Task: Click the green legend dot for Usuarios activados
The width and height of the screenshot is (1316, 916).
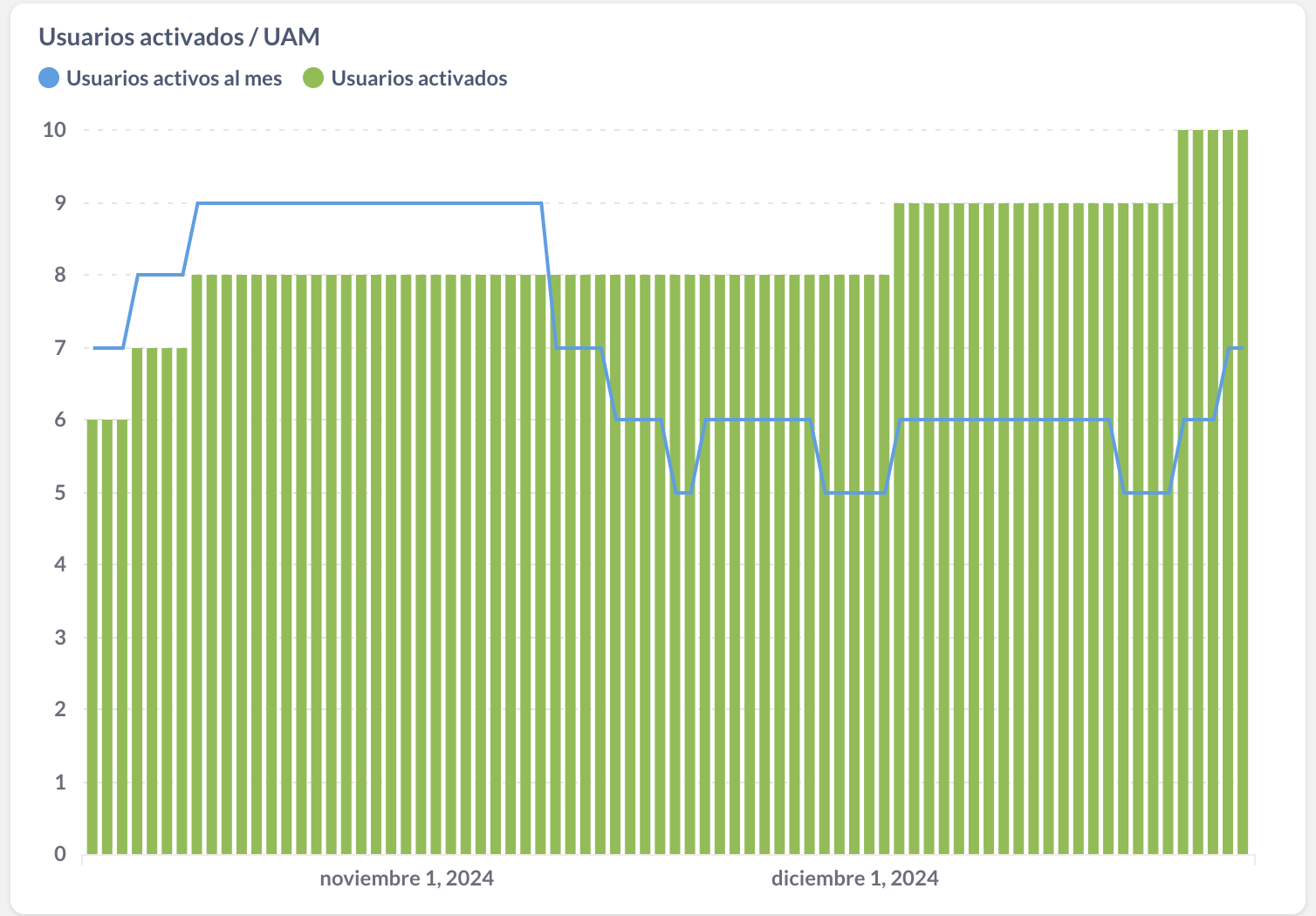Action: click(x=313, y=79)
